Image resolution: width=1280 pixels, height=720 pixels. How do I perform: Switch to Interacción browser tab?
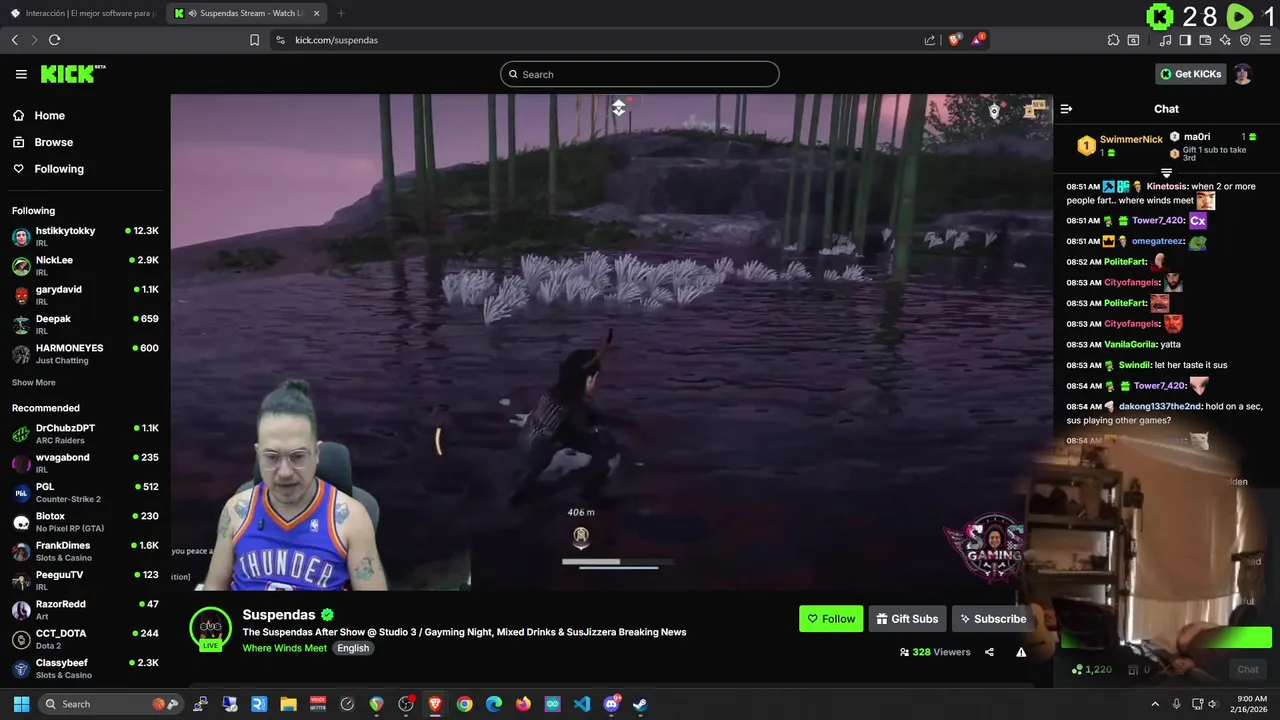83,13
